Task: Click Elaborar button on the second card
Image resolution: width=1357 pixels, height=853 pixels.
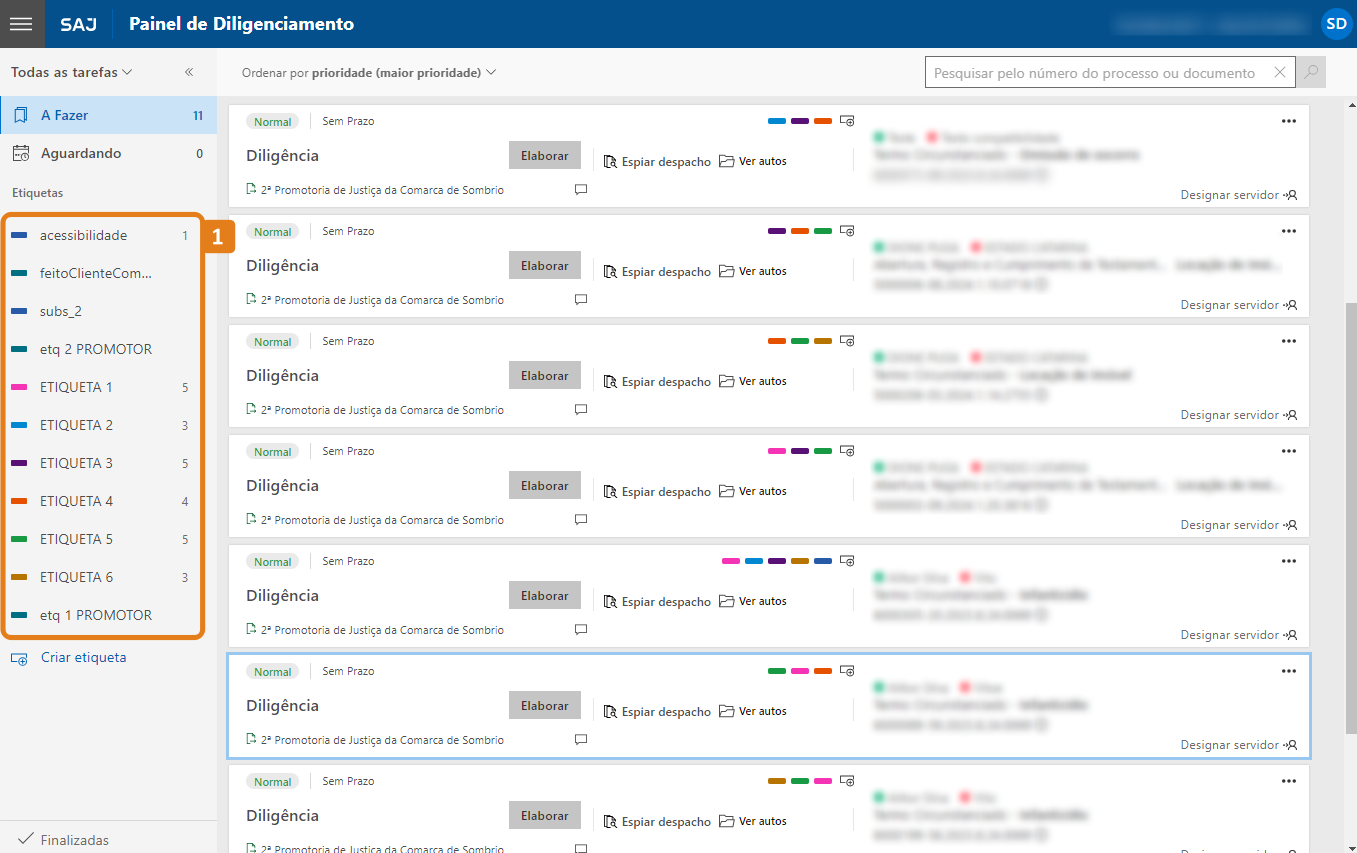Action: pos(544,266)
